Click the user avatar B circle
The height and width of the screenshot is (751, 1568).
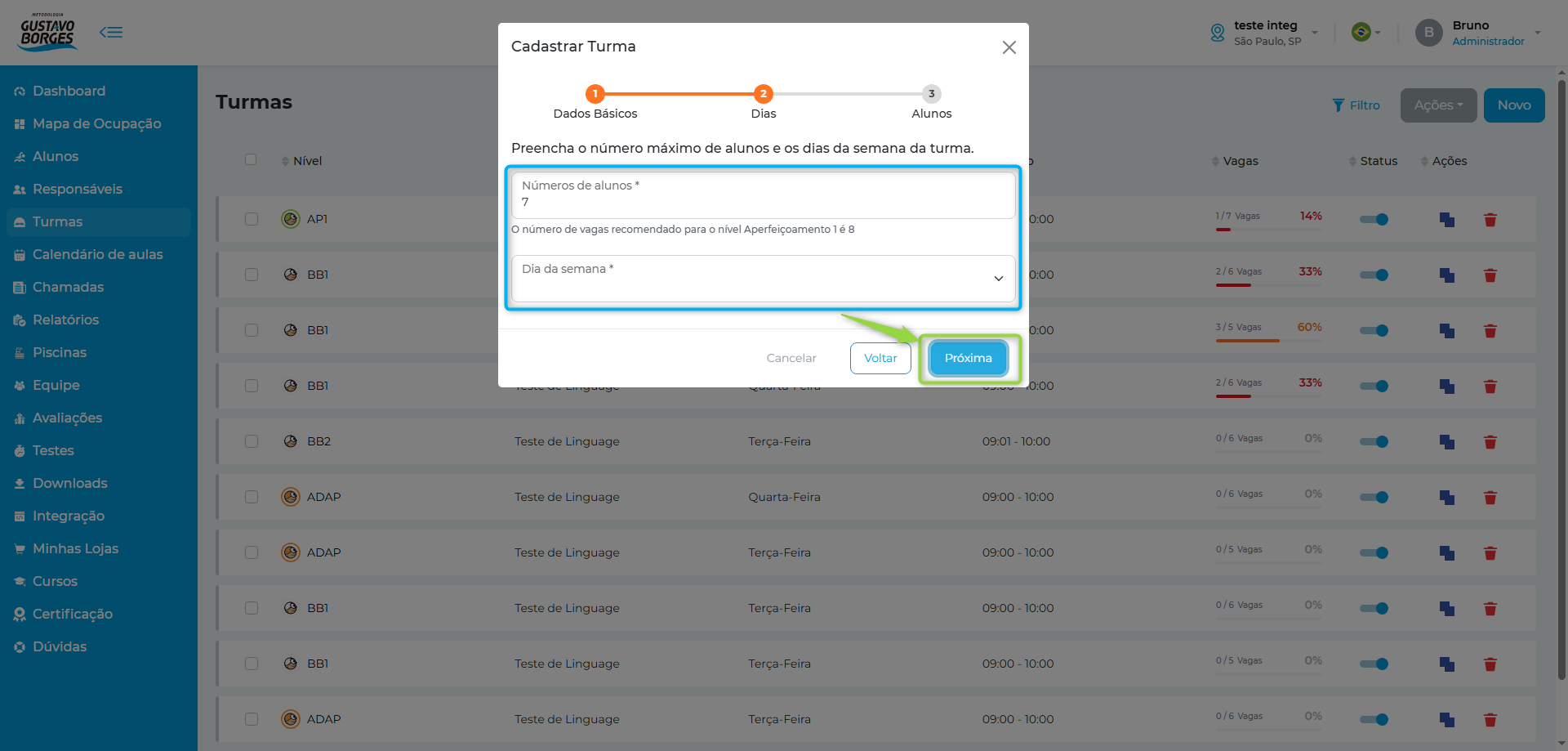tap(1429, 33)
